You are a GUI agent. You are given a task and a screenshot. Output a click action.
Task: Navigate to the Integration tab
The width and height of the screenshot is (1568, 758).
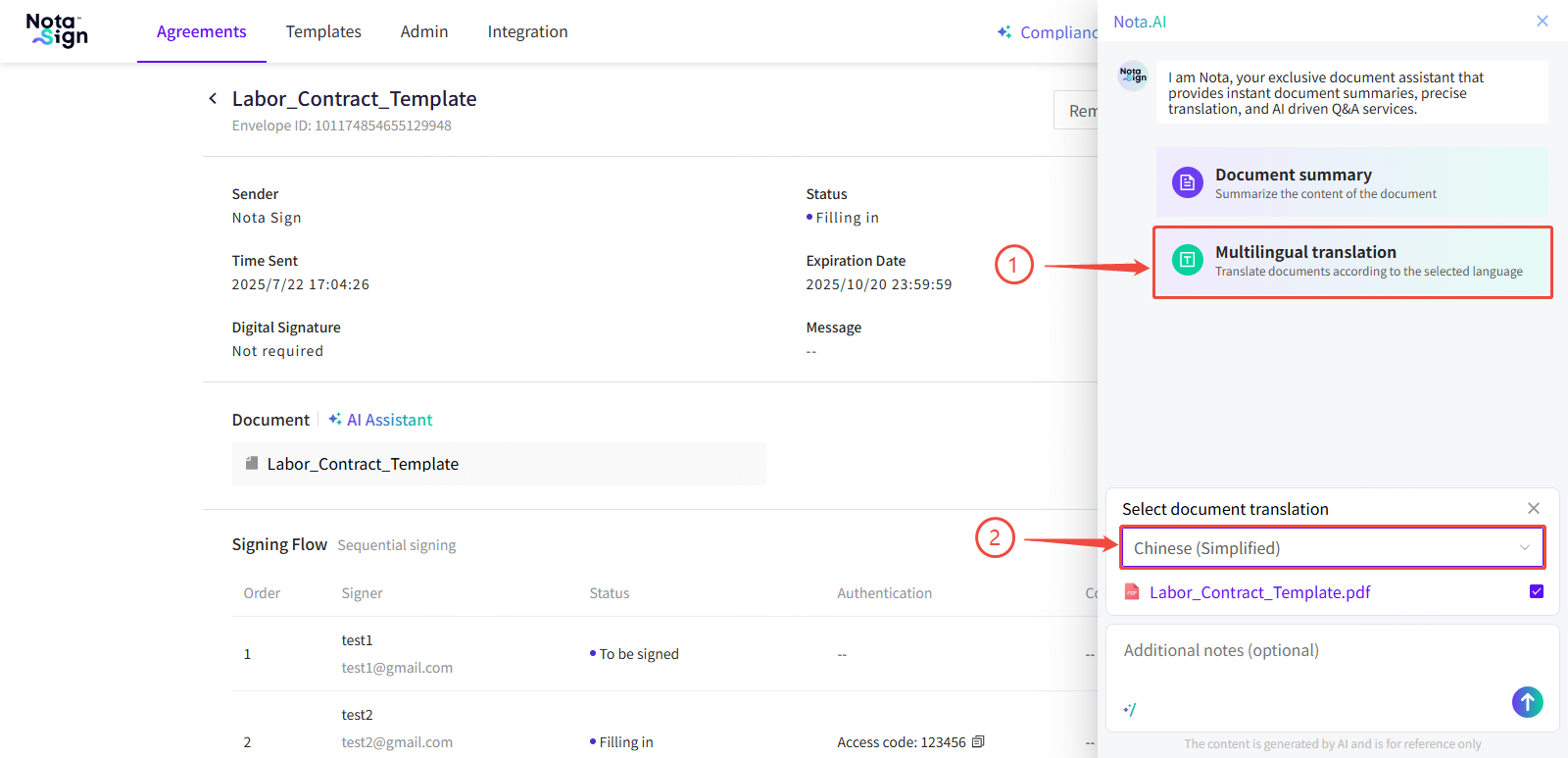pos(527,31)
